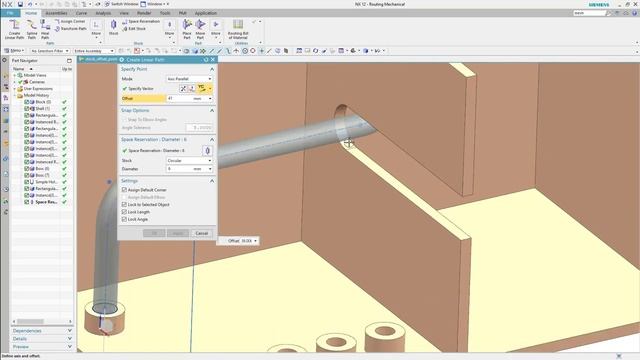Open More in the Path group
Screen dimensions: 640x360
96,28
